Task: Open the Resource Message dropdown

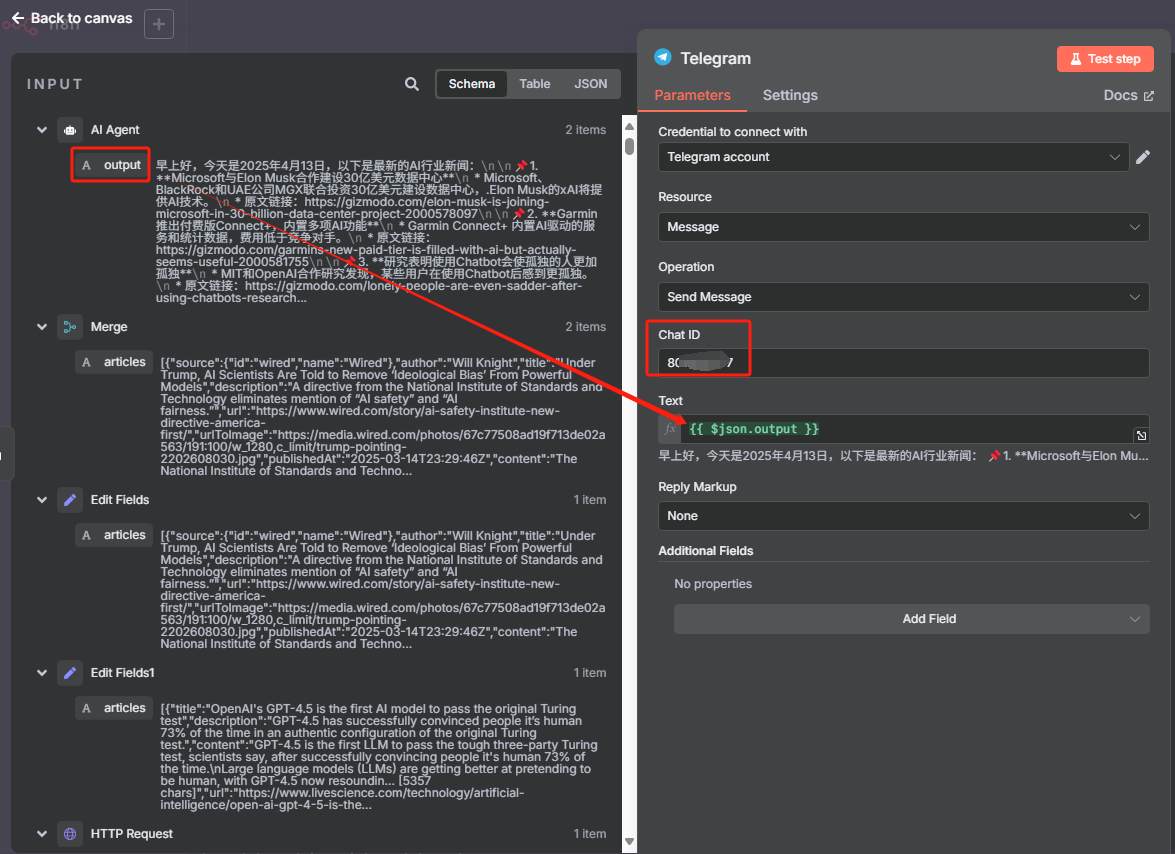Action: pyautogui.click(x=903, y=227)
